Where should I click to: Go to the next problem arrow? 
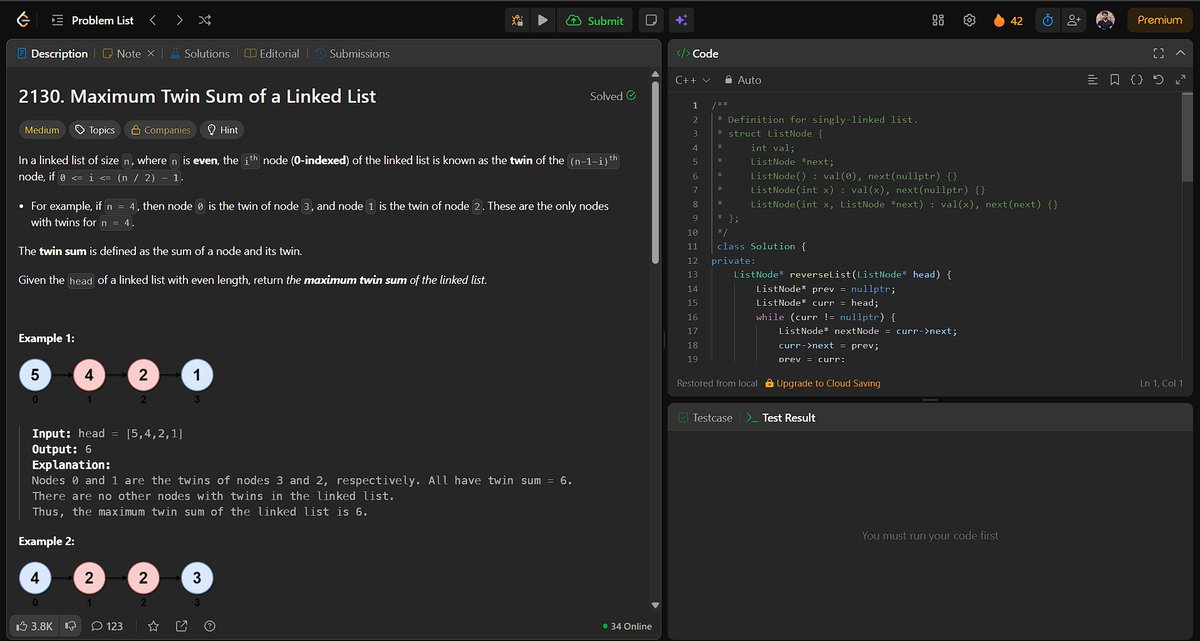coord(178,20)
